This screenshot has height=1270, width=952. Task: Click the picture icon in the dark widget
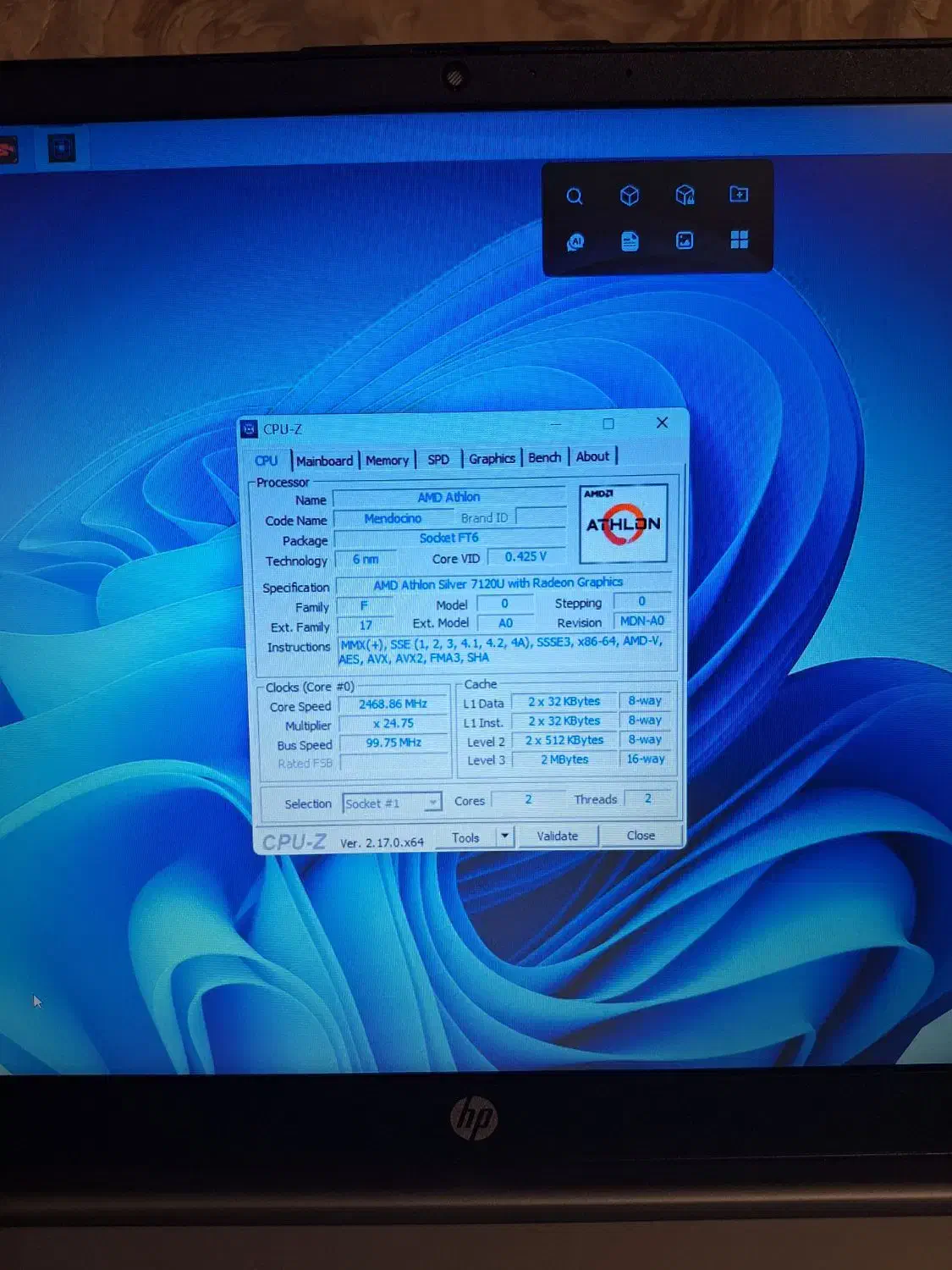click(685, 240)
